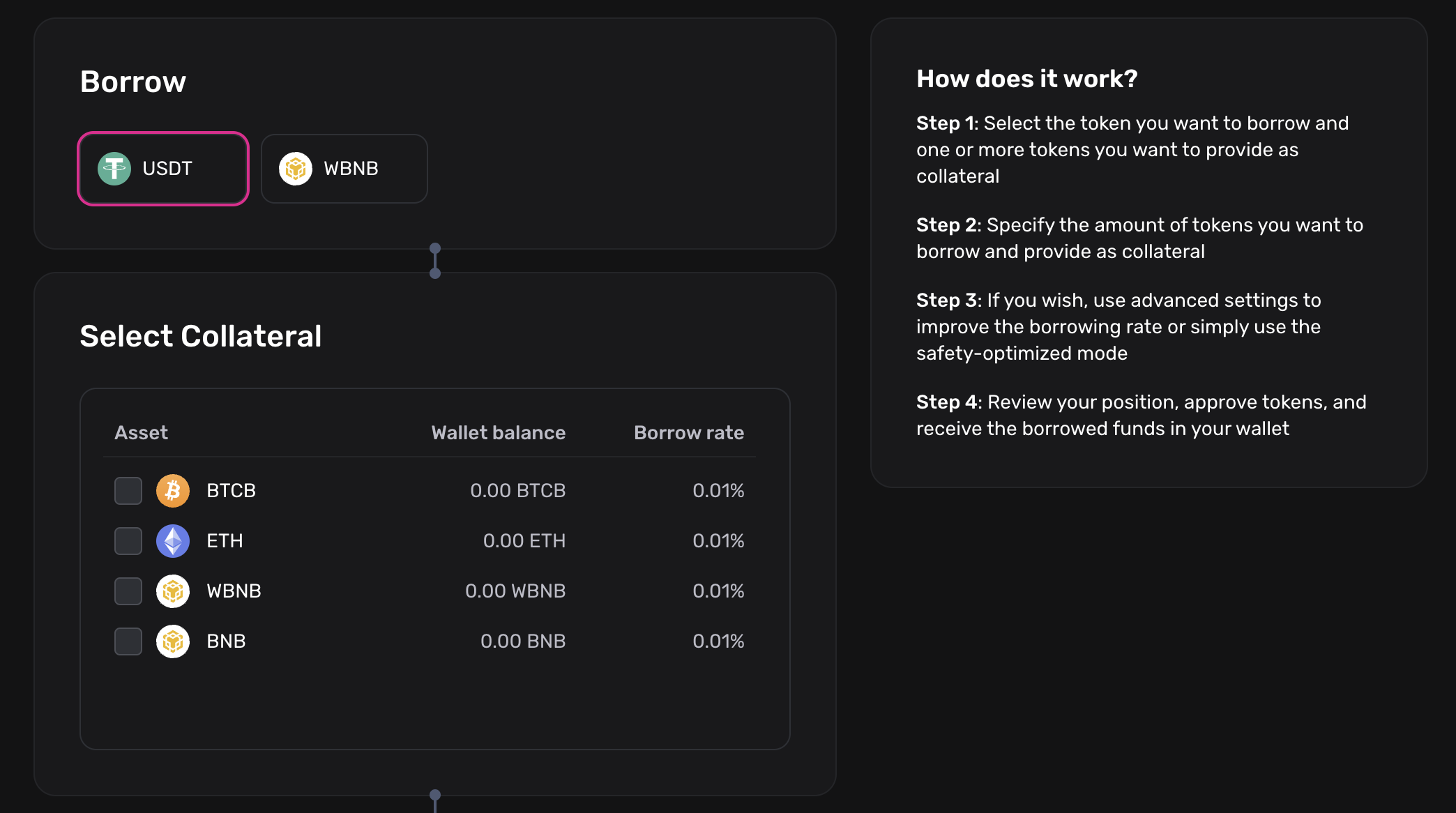
Task: Click the Asset column header
Action: [141, 432]
